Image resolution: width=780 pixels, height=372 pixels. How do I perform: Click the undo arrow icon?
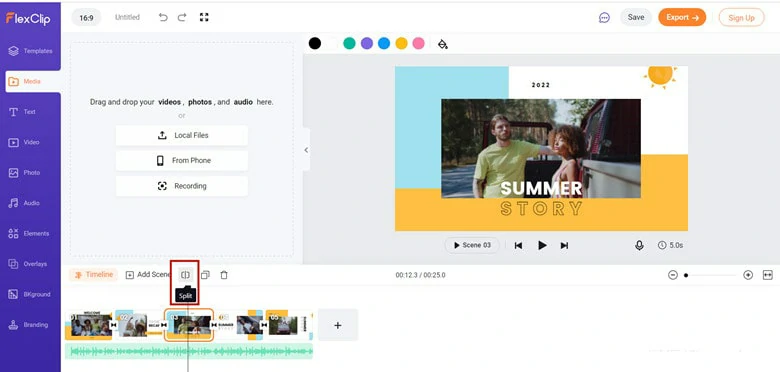pos(163,17)
